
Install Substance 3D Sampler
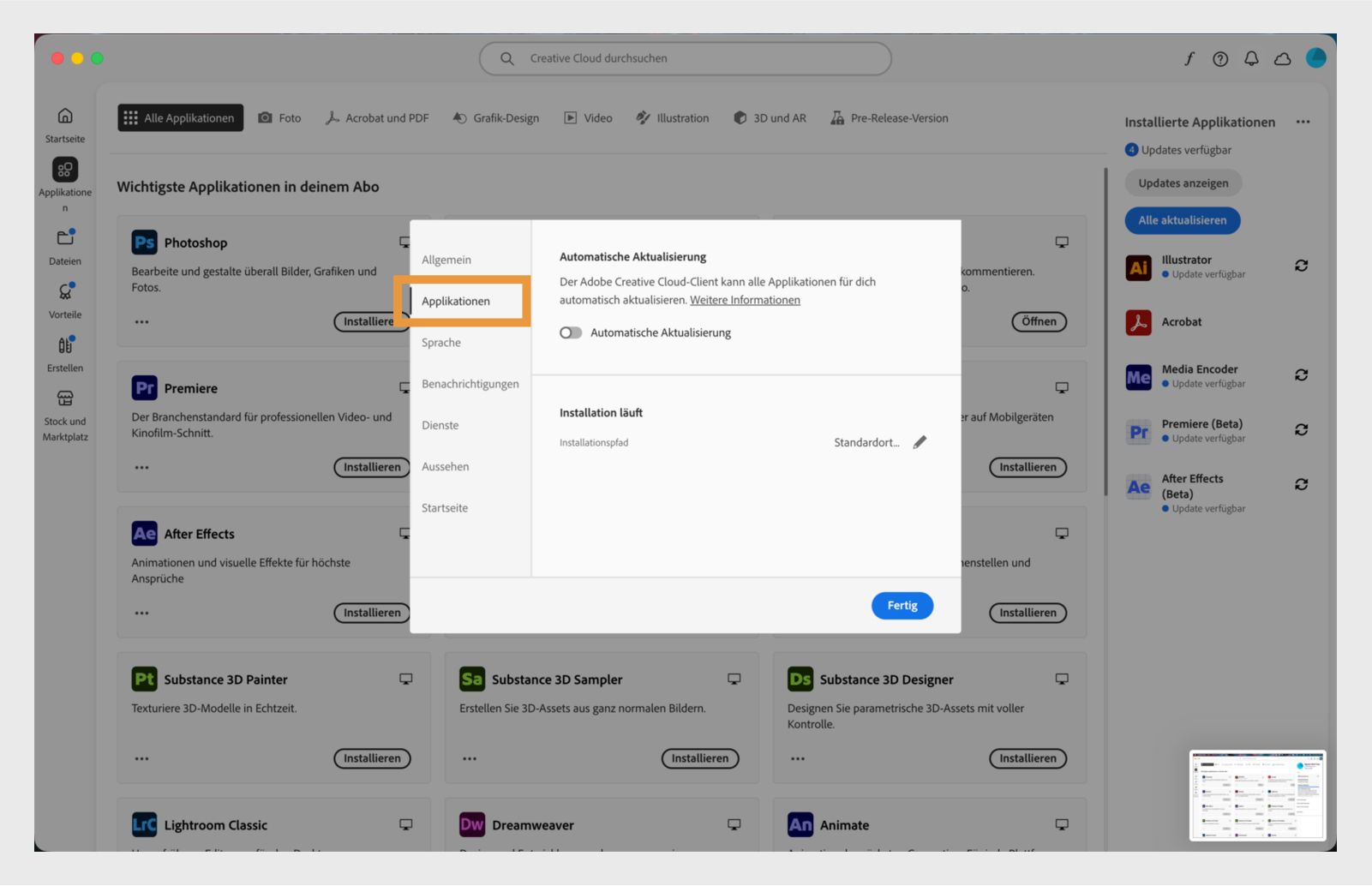click(699, 759)
